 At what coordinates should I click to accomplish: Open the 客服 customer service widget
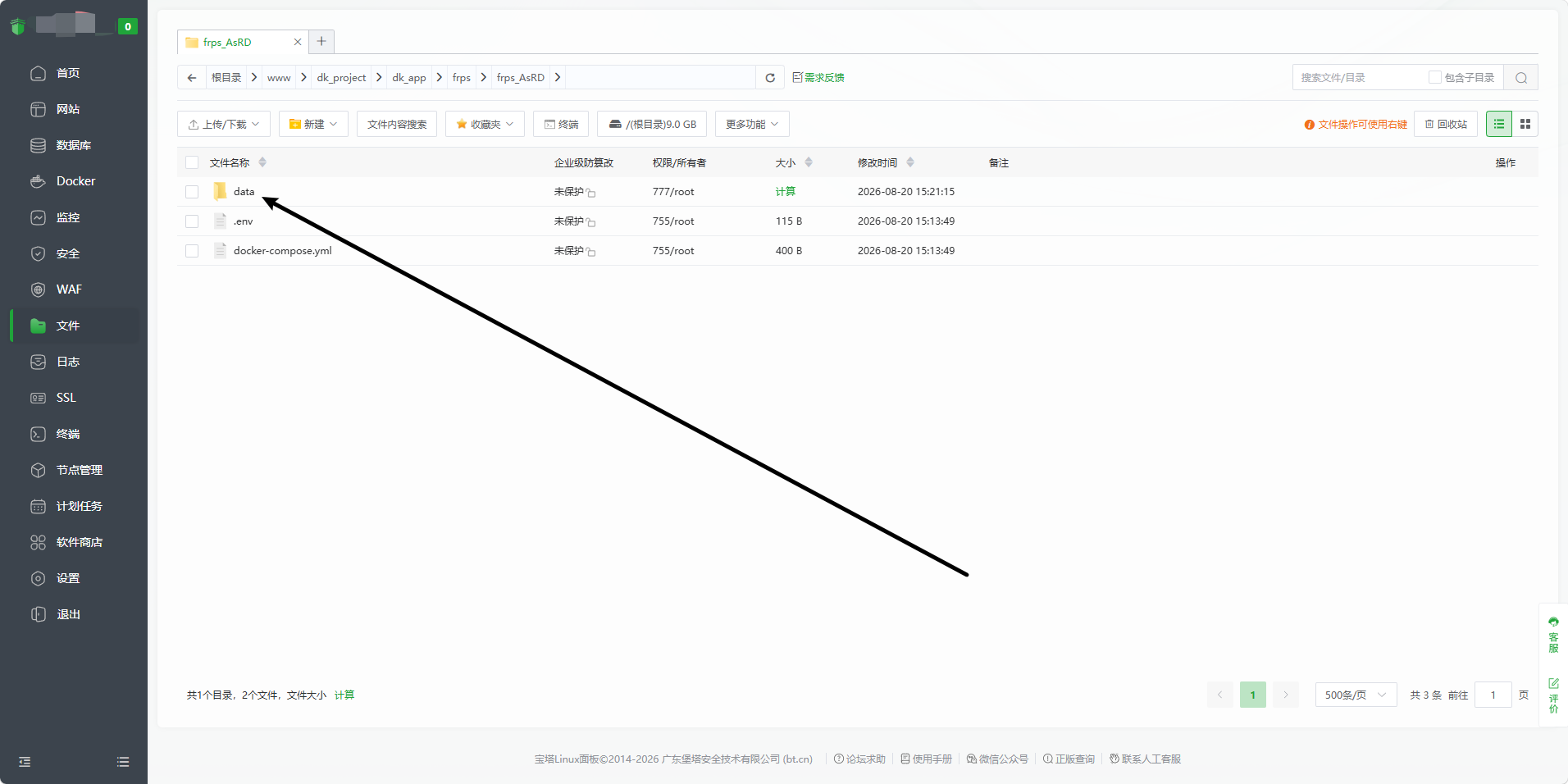(x=1553, y=634)
